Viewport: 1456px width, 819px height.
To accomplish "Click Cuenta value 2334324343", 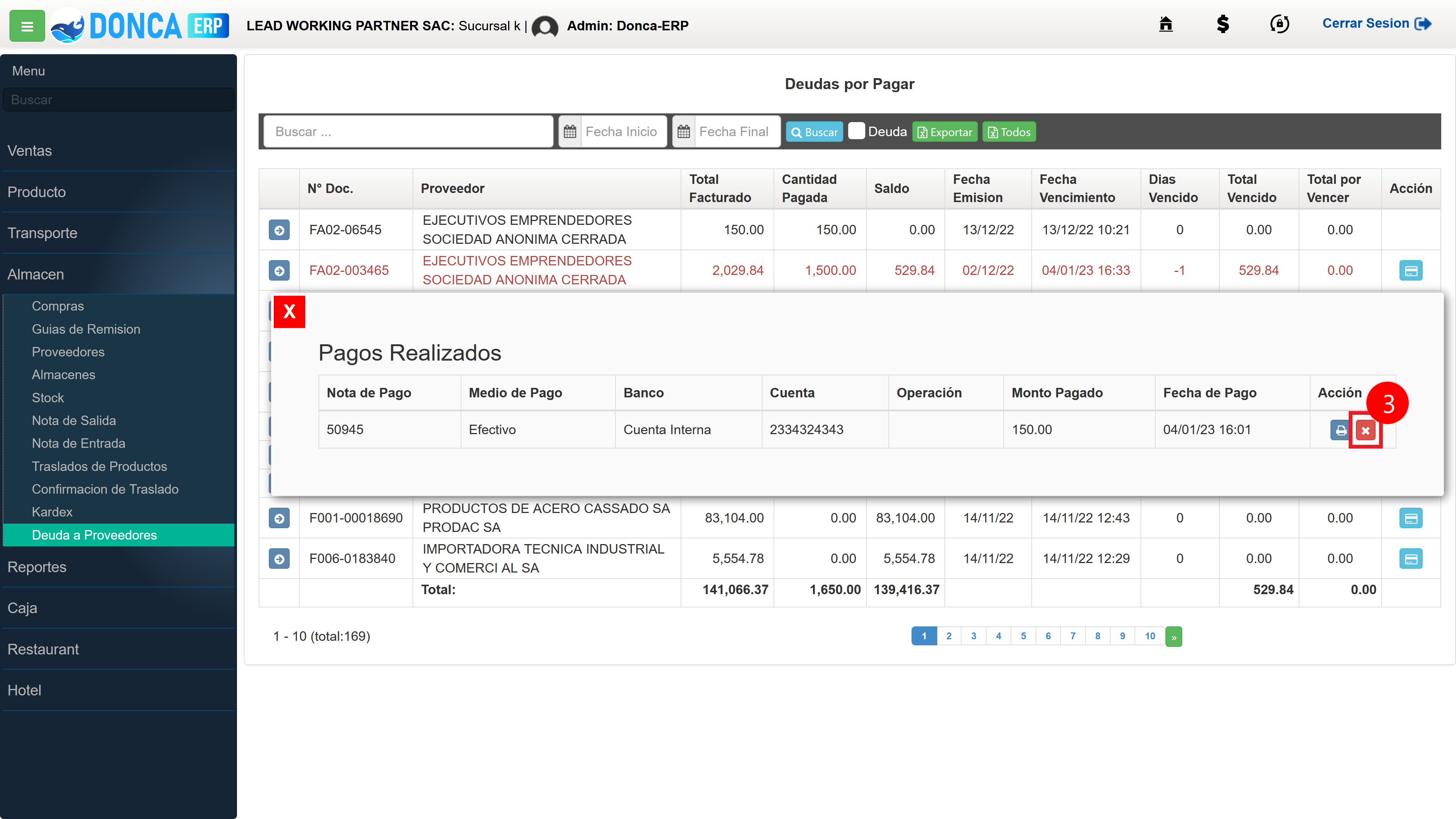I will click(806, 430).
